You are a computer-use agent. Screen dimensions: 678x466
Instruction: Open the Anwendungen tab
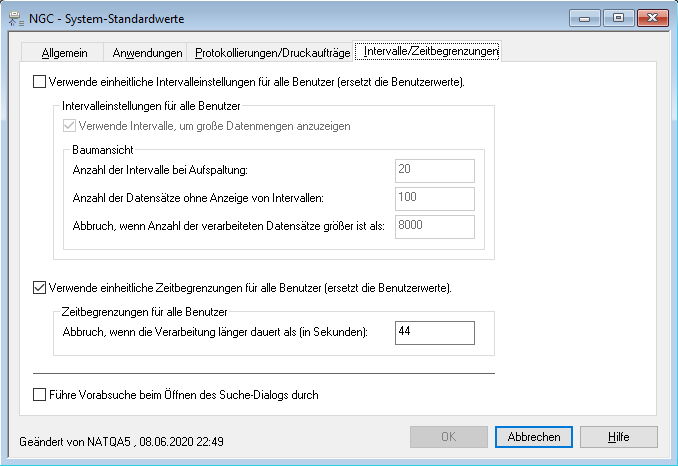point(145,53)
